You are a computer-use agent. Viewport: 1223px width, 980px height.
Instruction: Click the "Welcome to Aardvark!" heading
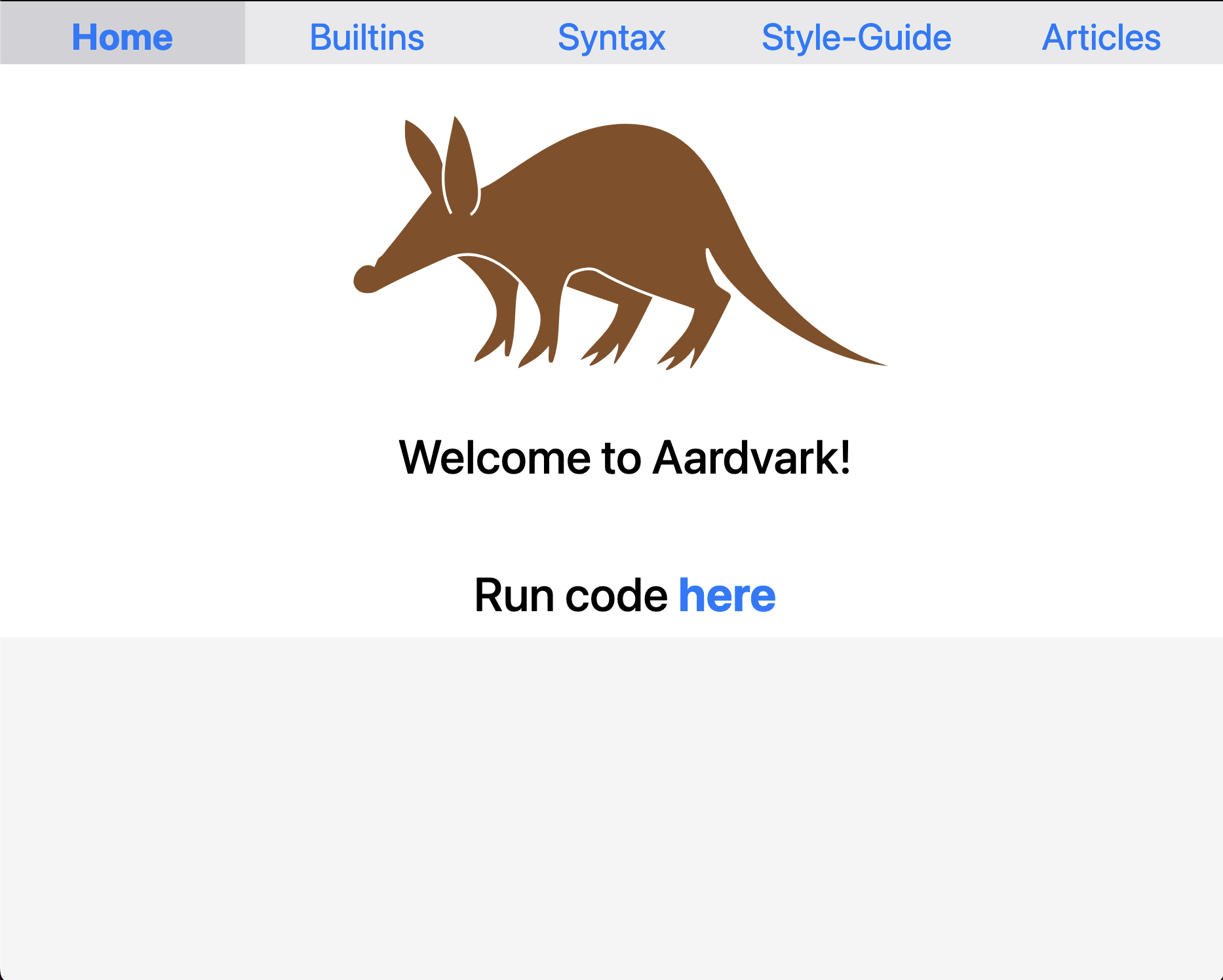625,458
